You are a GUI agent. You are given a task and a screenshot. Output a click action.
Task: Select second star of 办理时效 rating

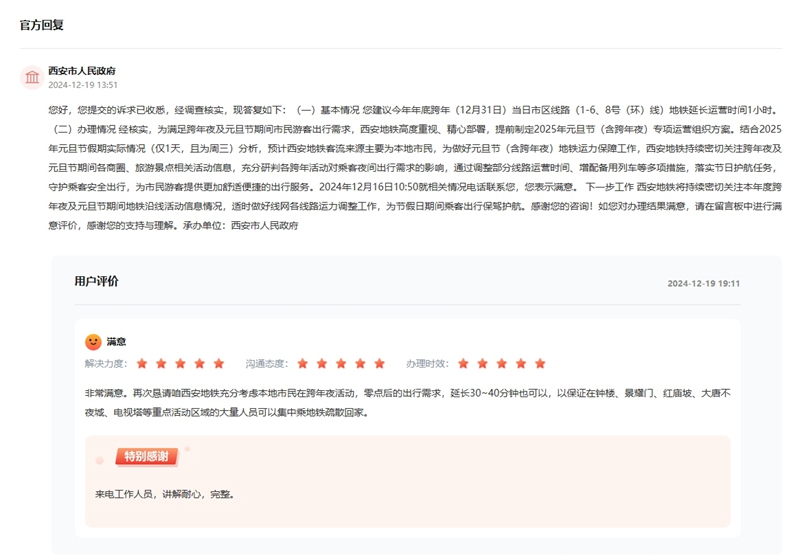pyautogui.click(x=483, y=364)
